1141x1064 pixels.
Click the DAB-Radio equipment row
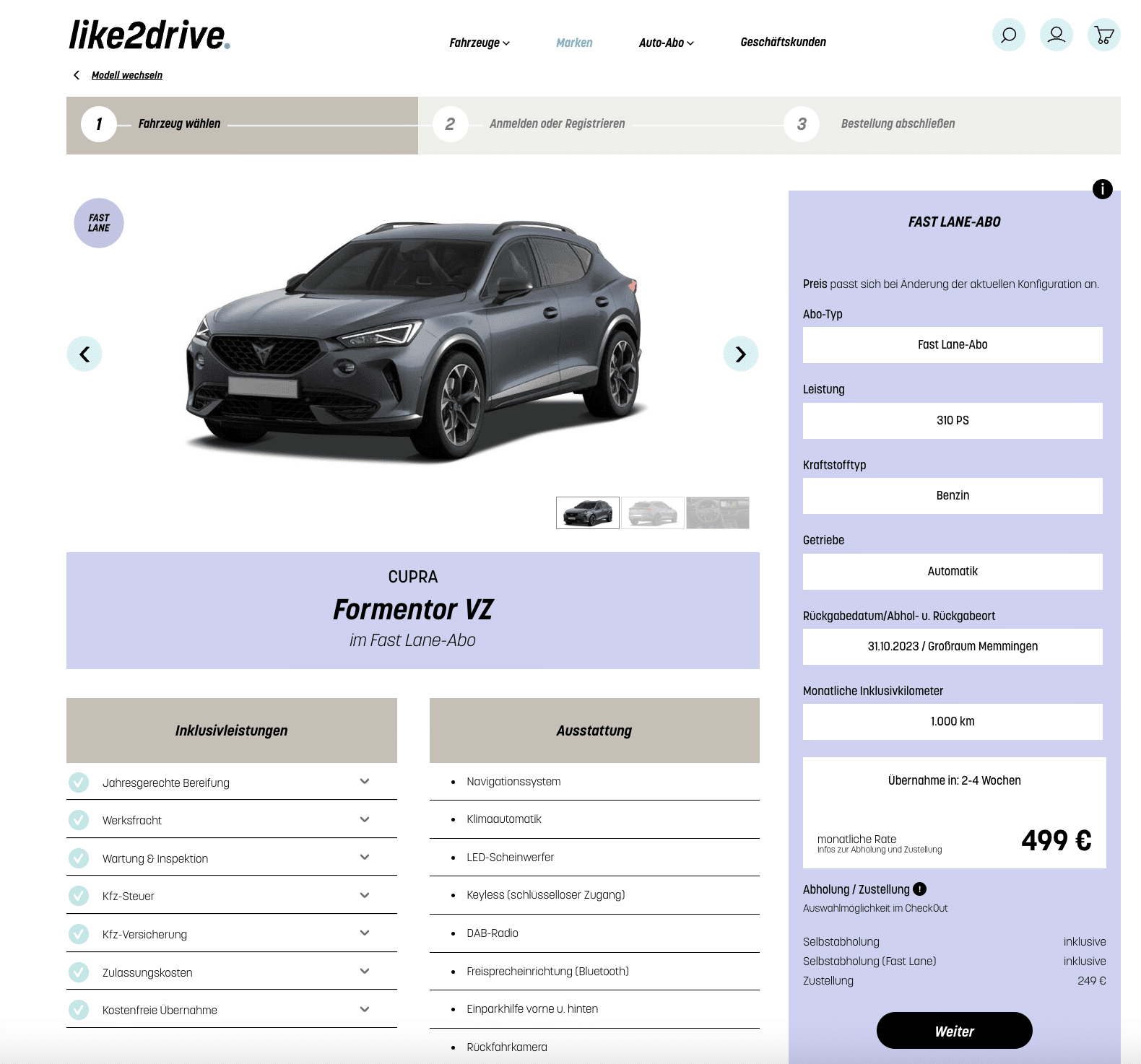point(594,933)
